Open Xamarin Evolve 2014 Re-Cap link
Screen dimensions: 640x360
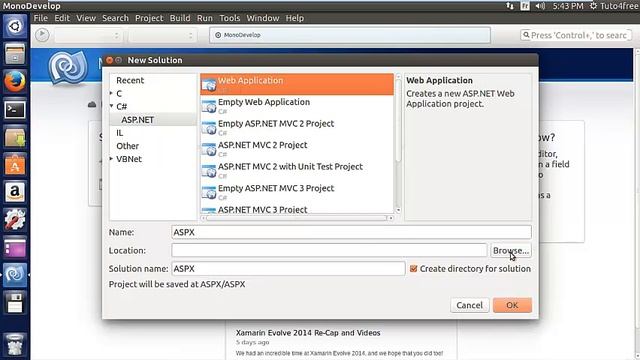pyautogui.click(x=308, y=333)
